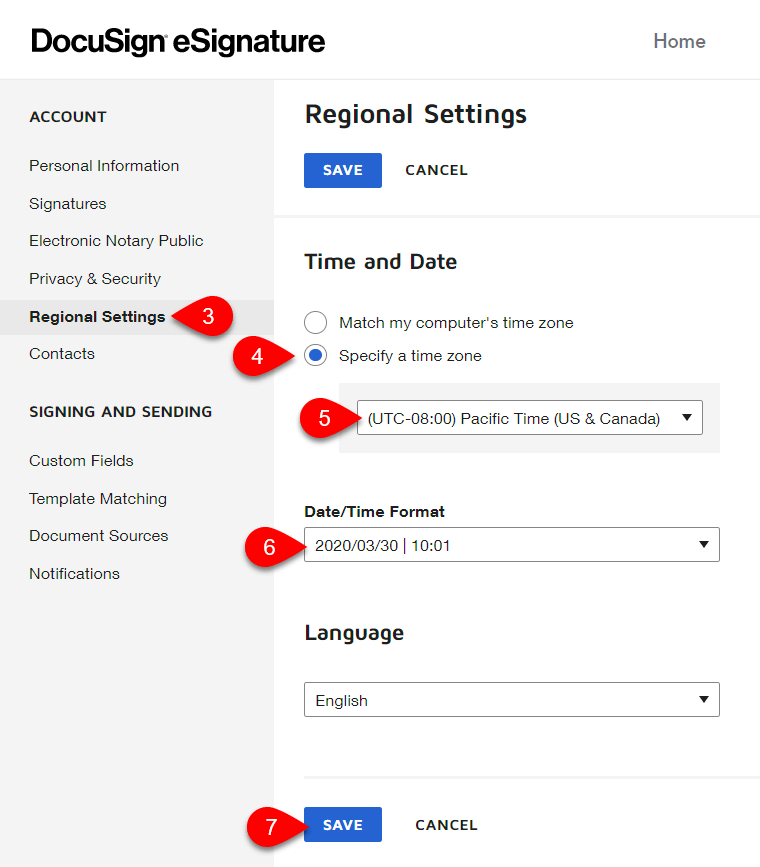Open Custom Fields settings
The width and height of the screenshot is (760, 867).
click(81, 461)
